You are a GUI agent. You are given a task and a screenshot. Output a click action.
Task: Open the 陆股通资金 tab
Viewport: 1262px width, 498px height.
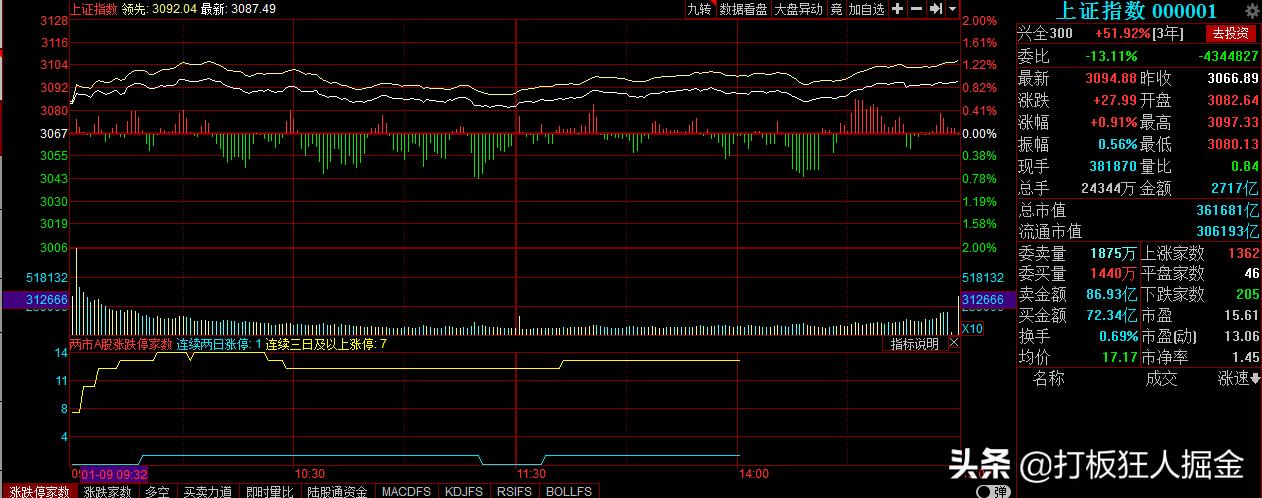(337, 491)
